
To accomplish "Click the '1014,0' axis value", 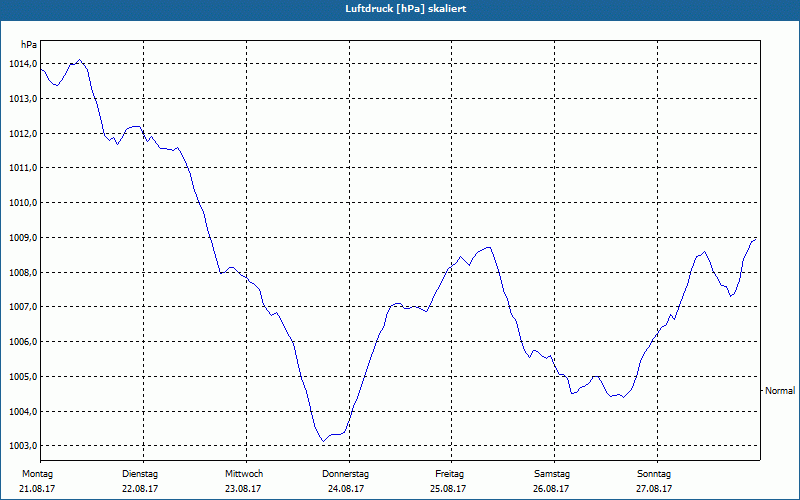I will tap(23, 64).
